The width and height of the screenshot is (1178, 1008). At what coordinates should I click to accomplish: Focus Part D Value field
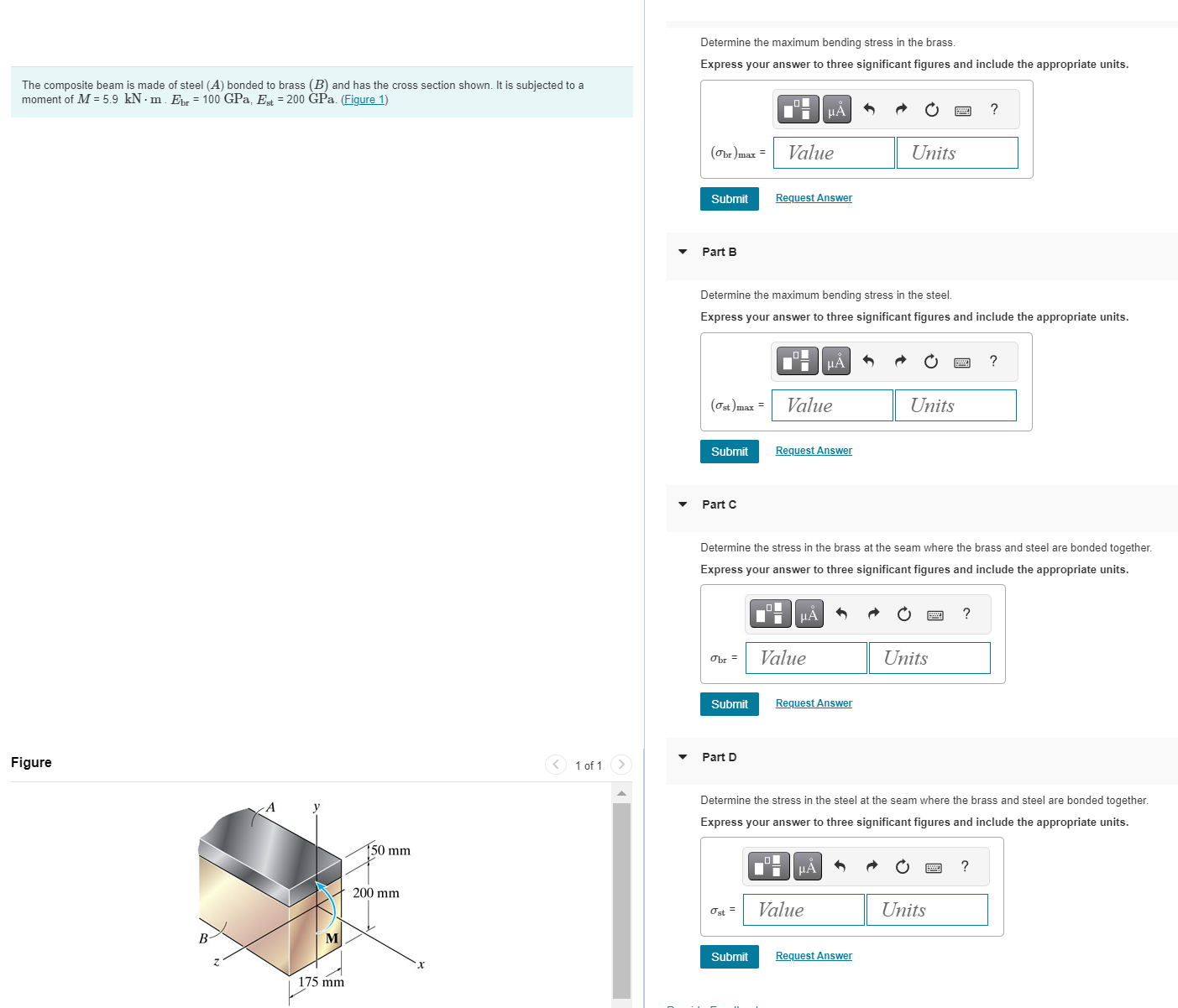804,910
